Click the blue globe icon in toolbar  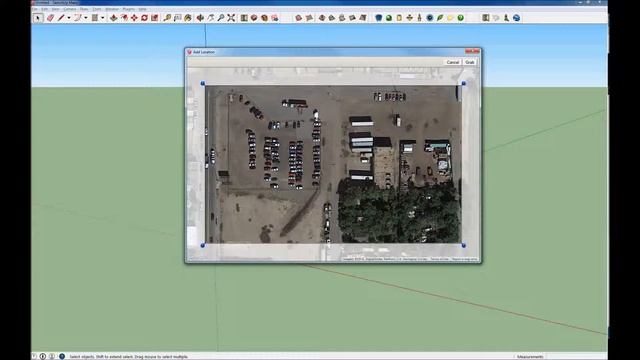pos(516,18)
